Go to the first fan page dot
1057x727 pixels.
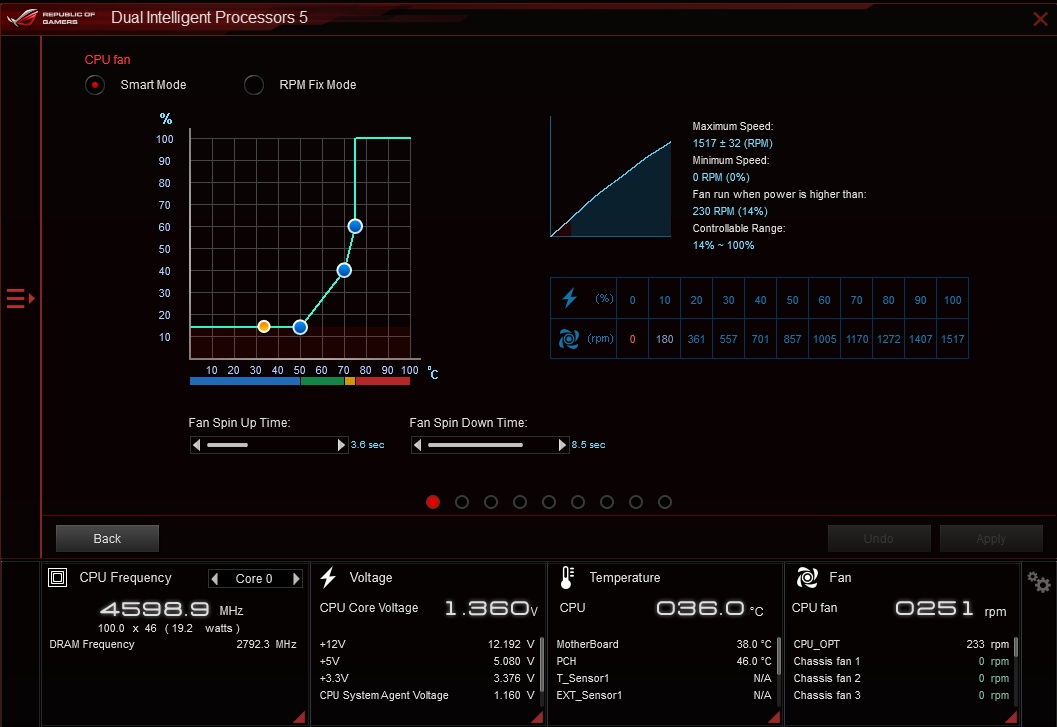click(x=433, y=502)
